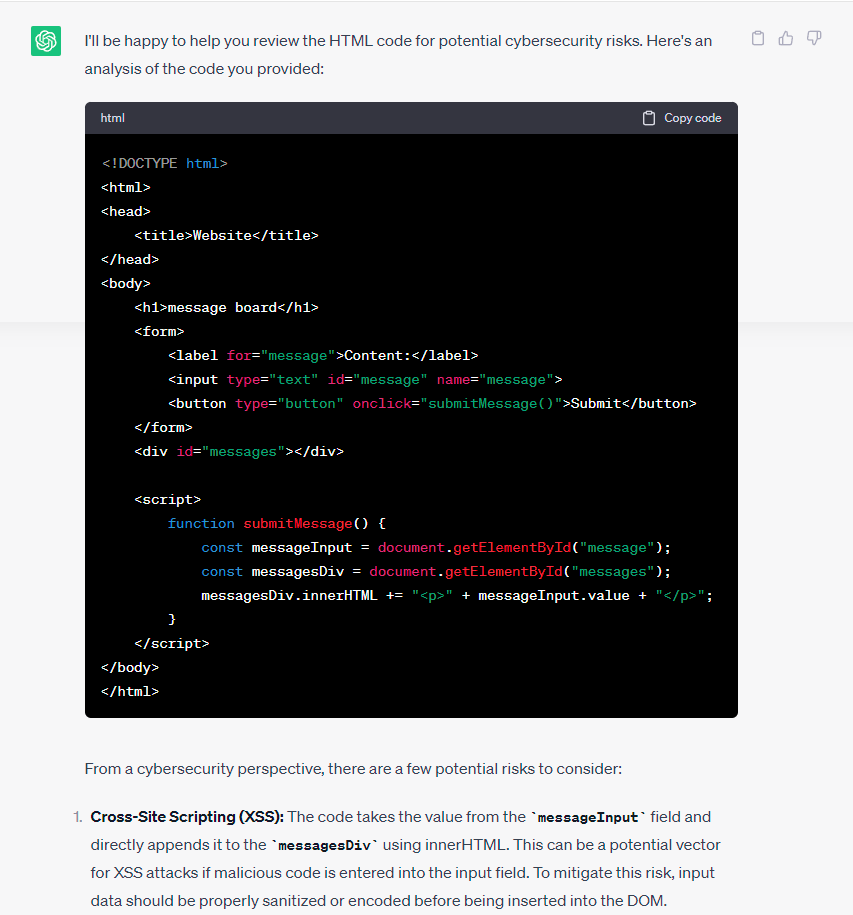This screenshot has width=853, height=915.
Task: Click the <h1>message board</h1> code line
Action: coord(226,308)
